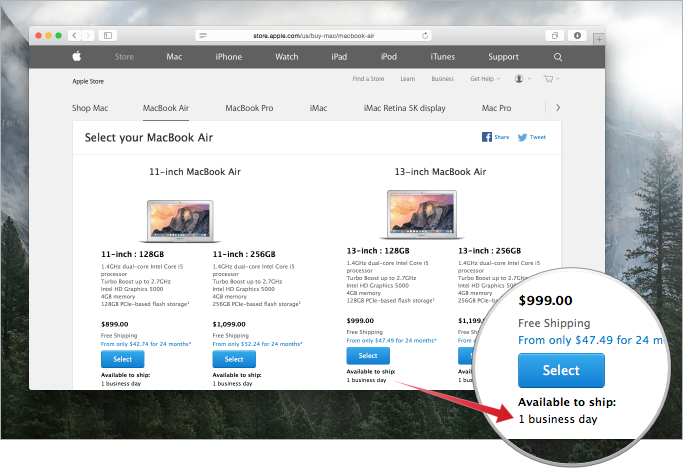Click Select your MacBook Air heading
Screen dimensions: 683x468
(x=149, y=138)
